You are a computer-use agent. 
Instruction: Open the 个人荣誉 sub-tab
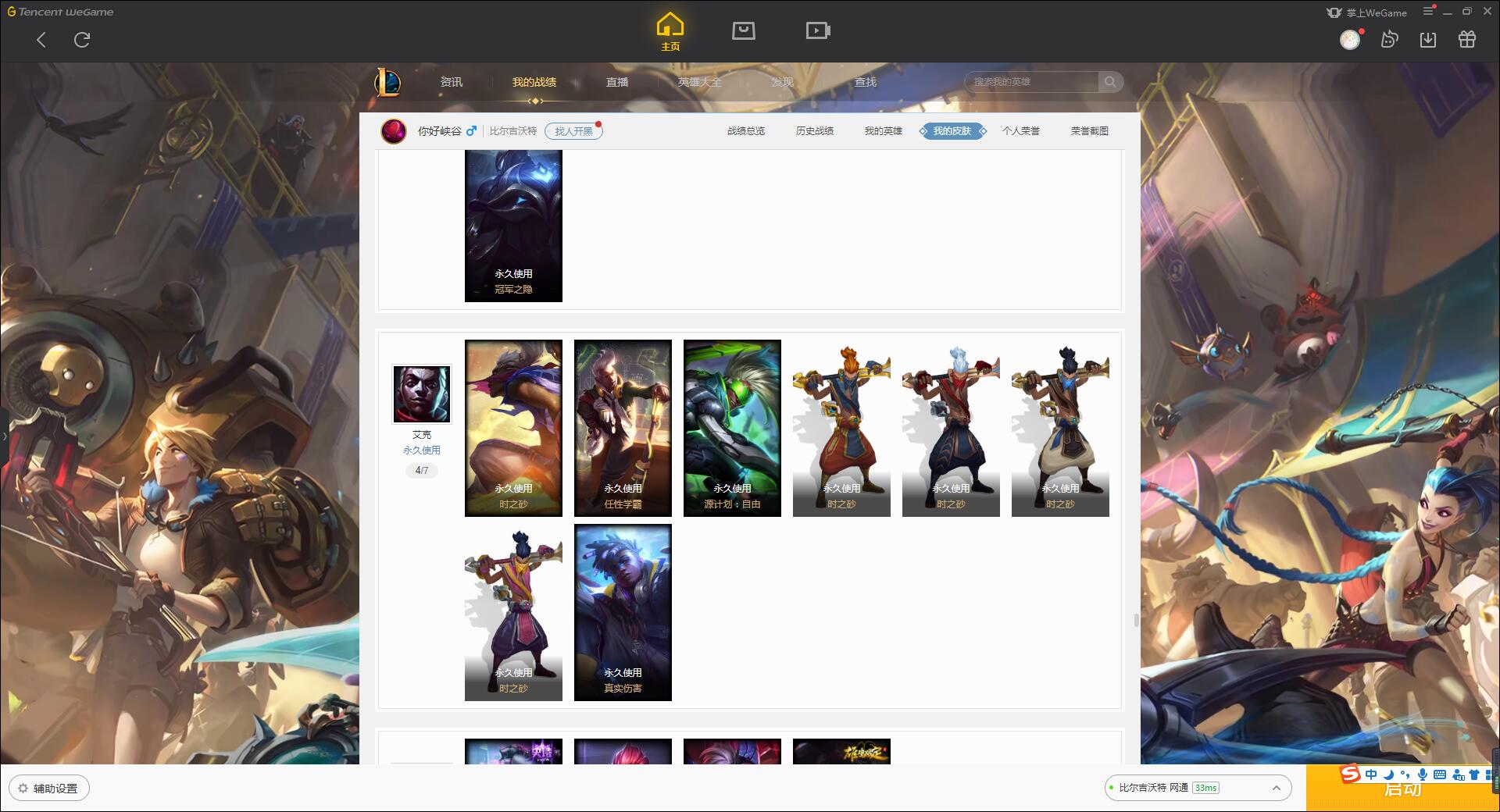click(1021, 131)
